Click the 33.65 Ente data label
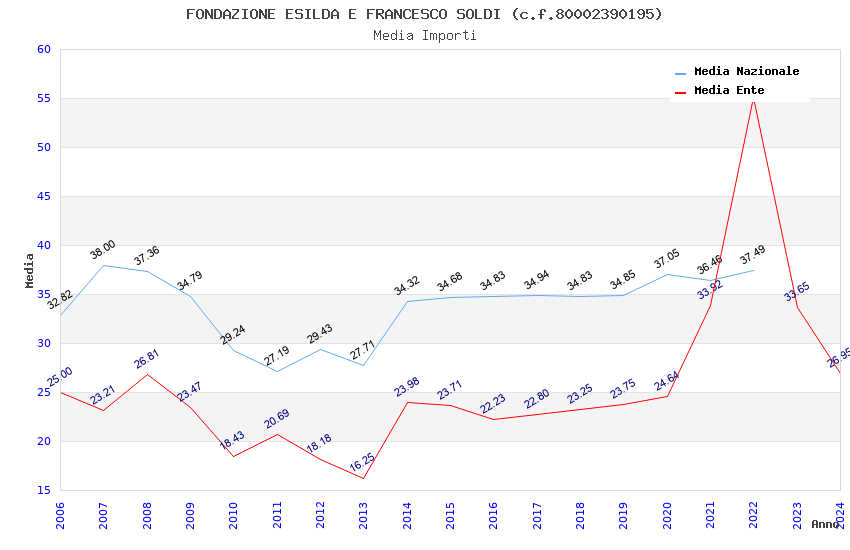 797,292
